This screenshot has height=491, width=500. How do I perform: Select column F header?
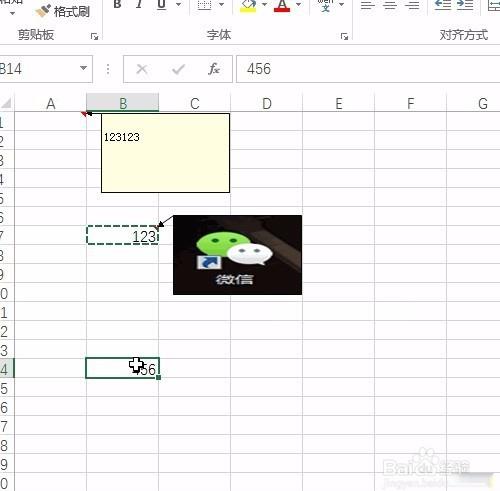pos(411,103)
